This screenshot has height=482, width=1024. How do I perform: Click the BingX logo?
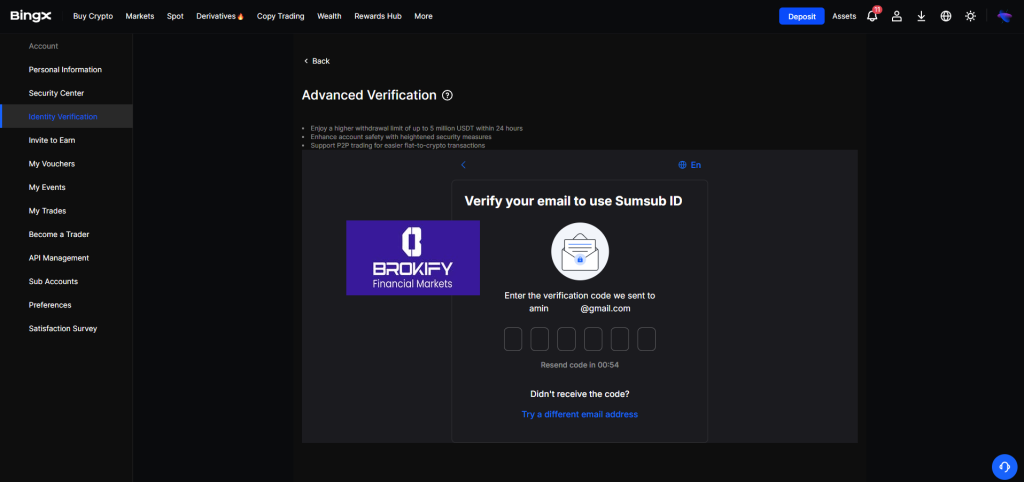tap(30, 16)
